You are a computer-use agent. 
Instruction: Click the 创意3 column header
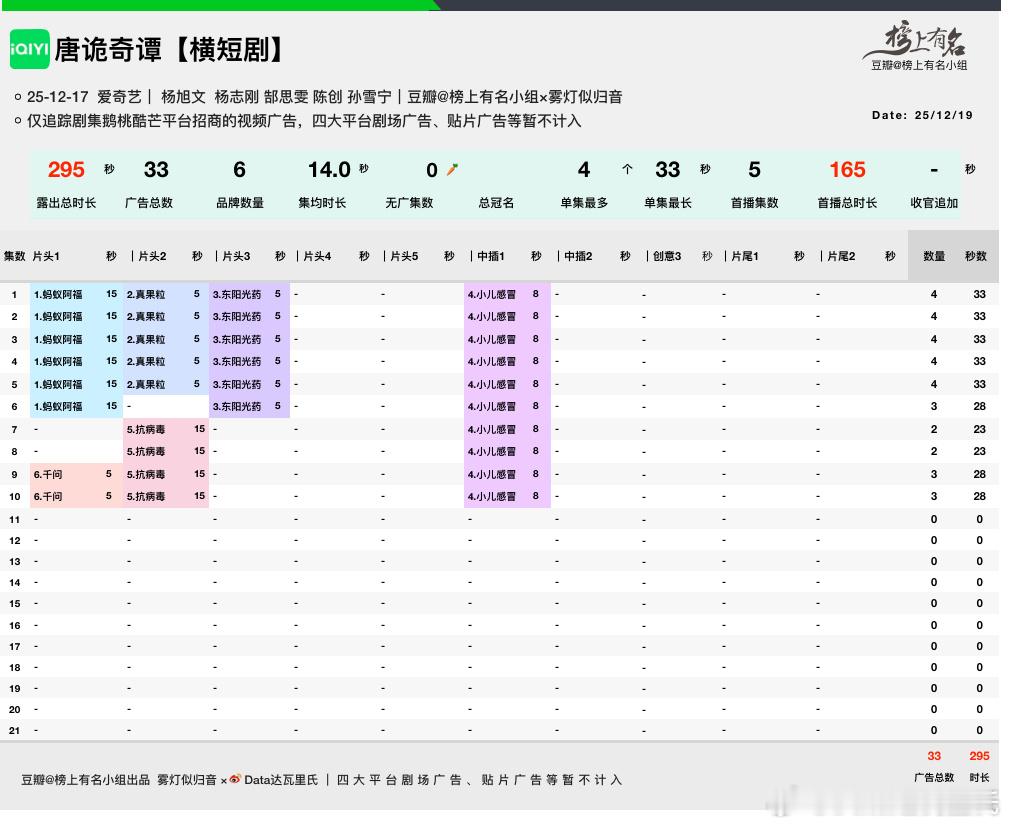[667, 256]
